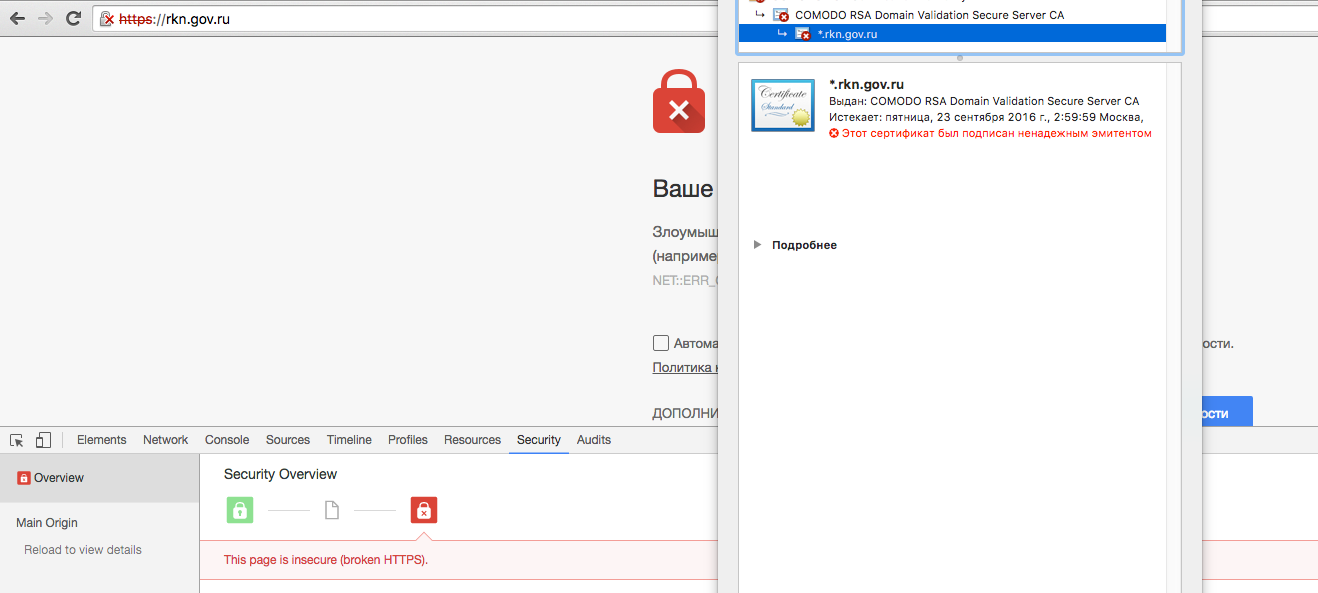
Task: Click the Security Overview heading
Action: [281, 474]
